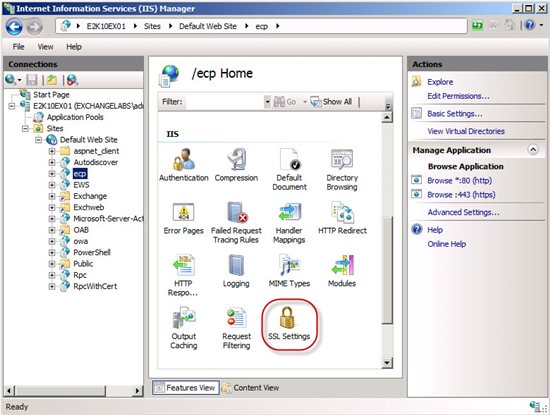Open the Compression feature

tap(236, 165)
